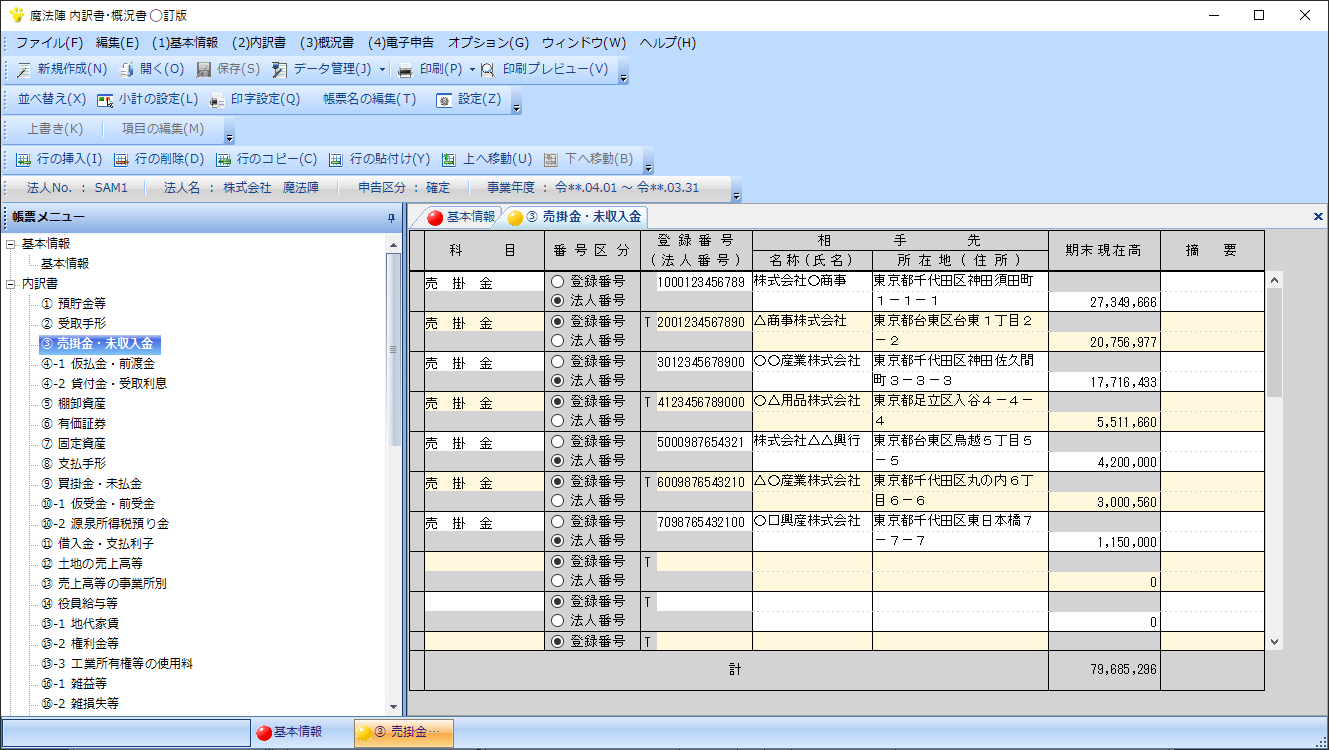The width and height of the screenshot is (1329, 750).
Task: Click the 項目の編集(M) button
Action: pyautogui.click(x=163, y=129)
